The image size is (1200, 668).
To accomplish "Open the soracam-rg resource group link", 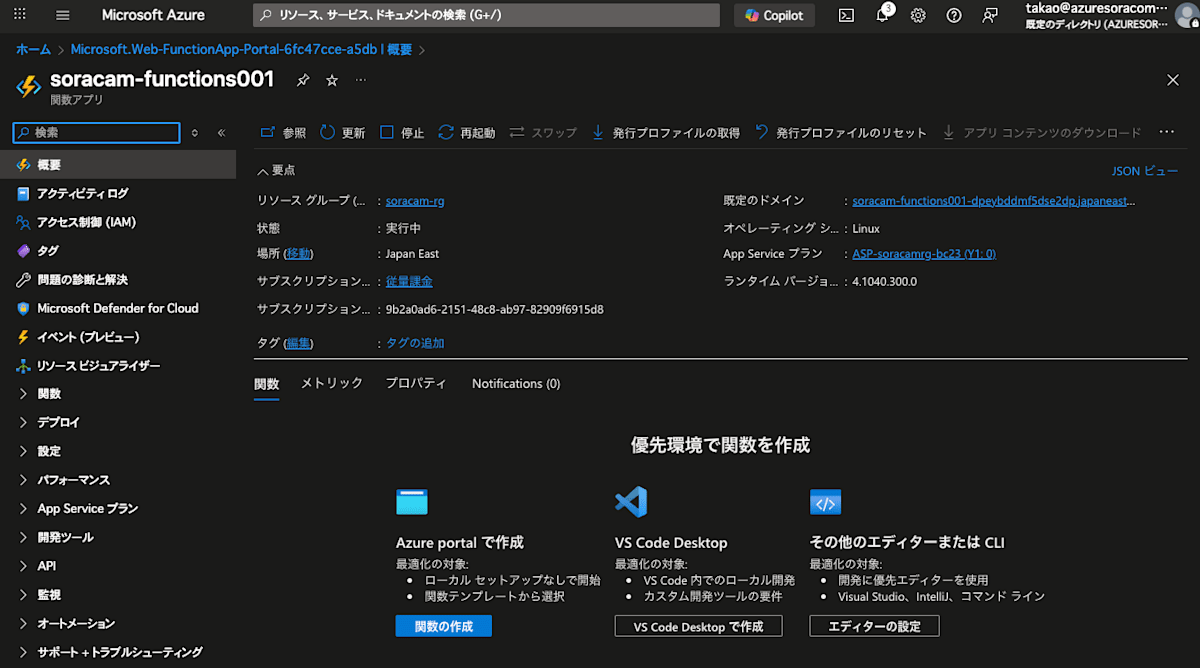I will pyautogui.click(x=415, y=201).
